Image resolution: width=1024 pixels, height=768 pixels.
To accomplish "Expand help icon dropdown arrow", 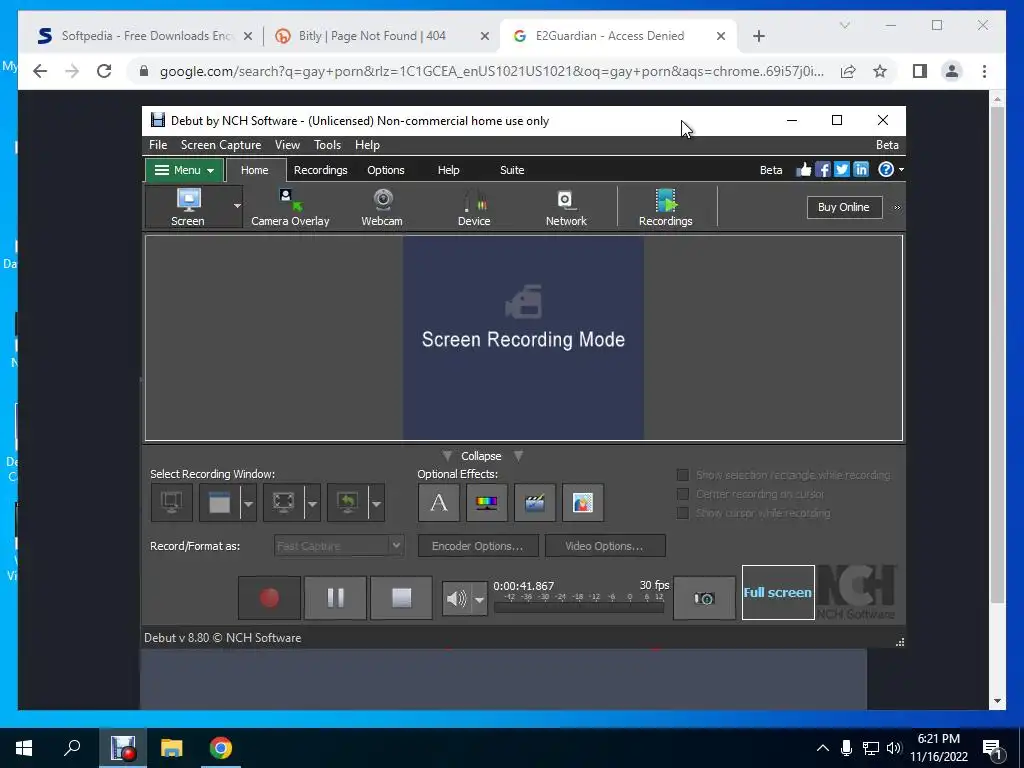I will point(901,170).
